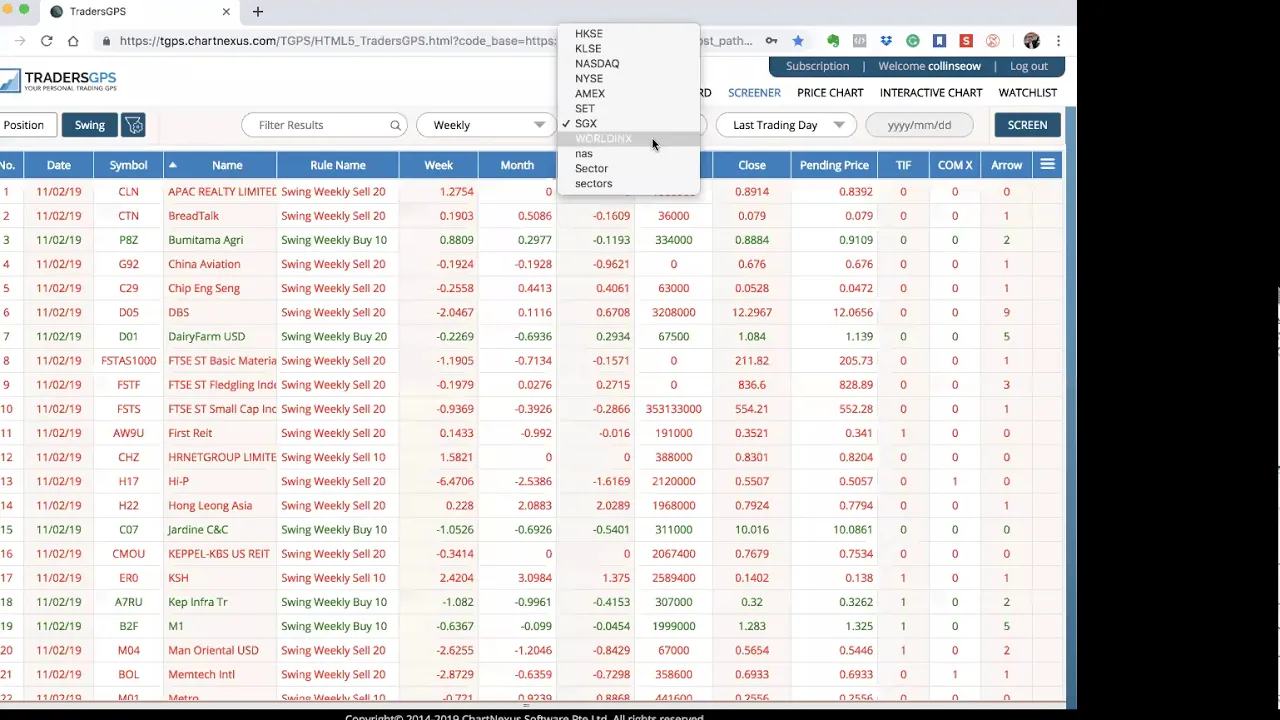The height and width of the screenshot is (720, 1280).
Task: Sort by Week column header
Action: (x=438, y=165)
